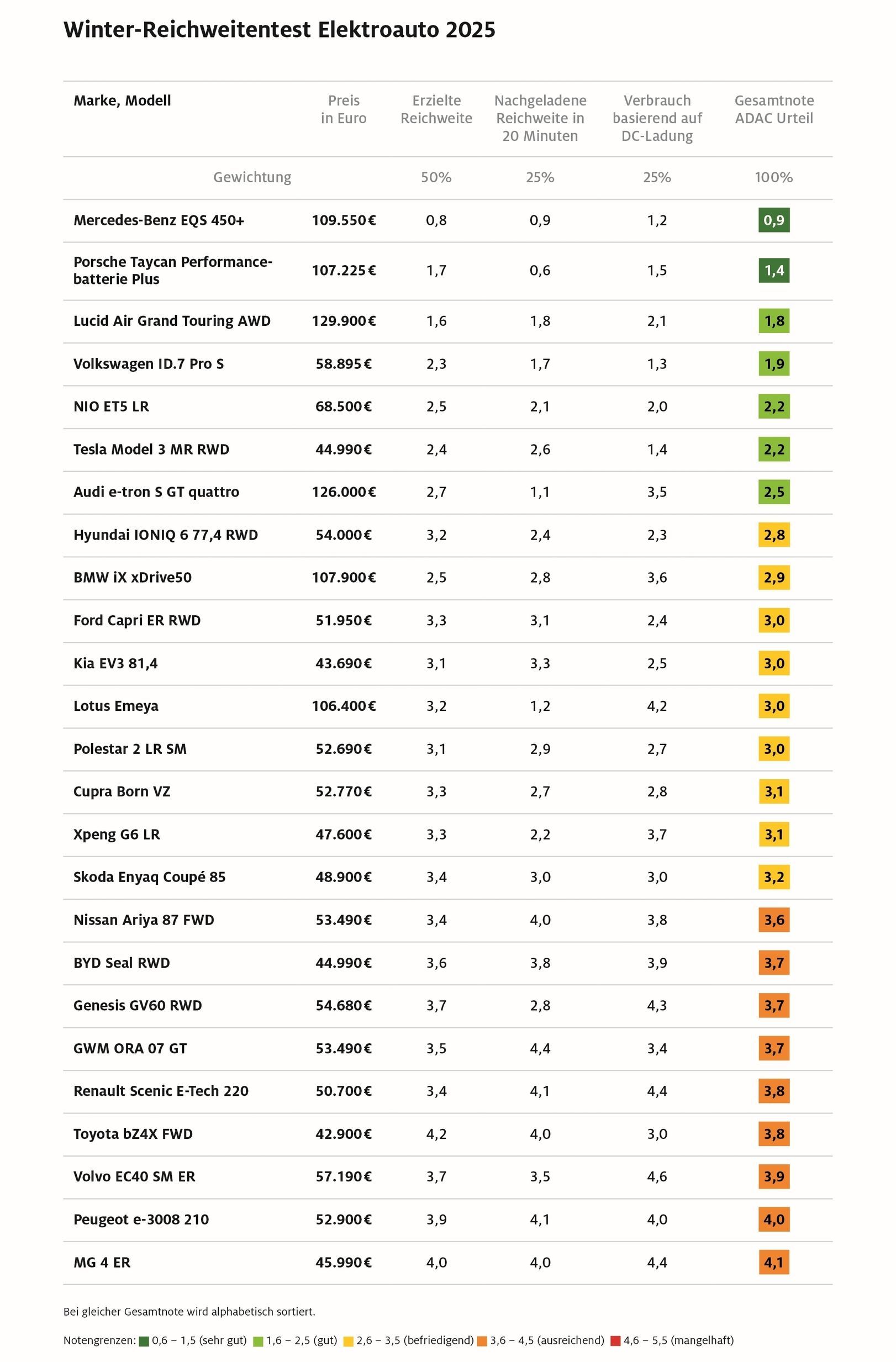
Task: Click the 'Marke, Modell' column header
Action: [122, 101]
